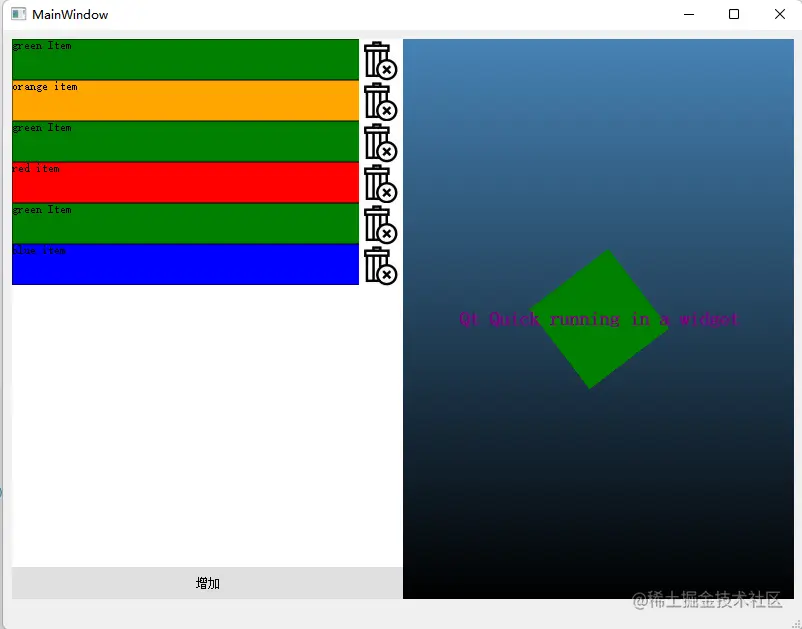Click the 'Qt Quick running in a widget' text
The height and width of the screenshot is (629, 802).
599,319
